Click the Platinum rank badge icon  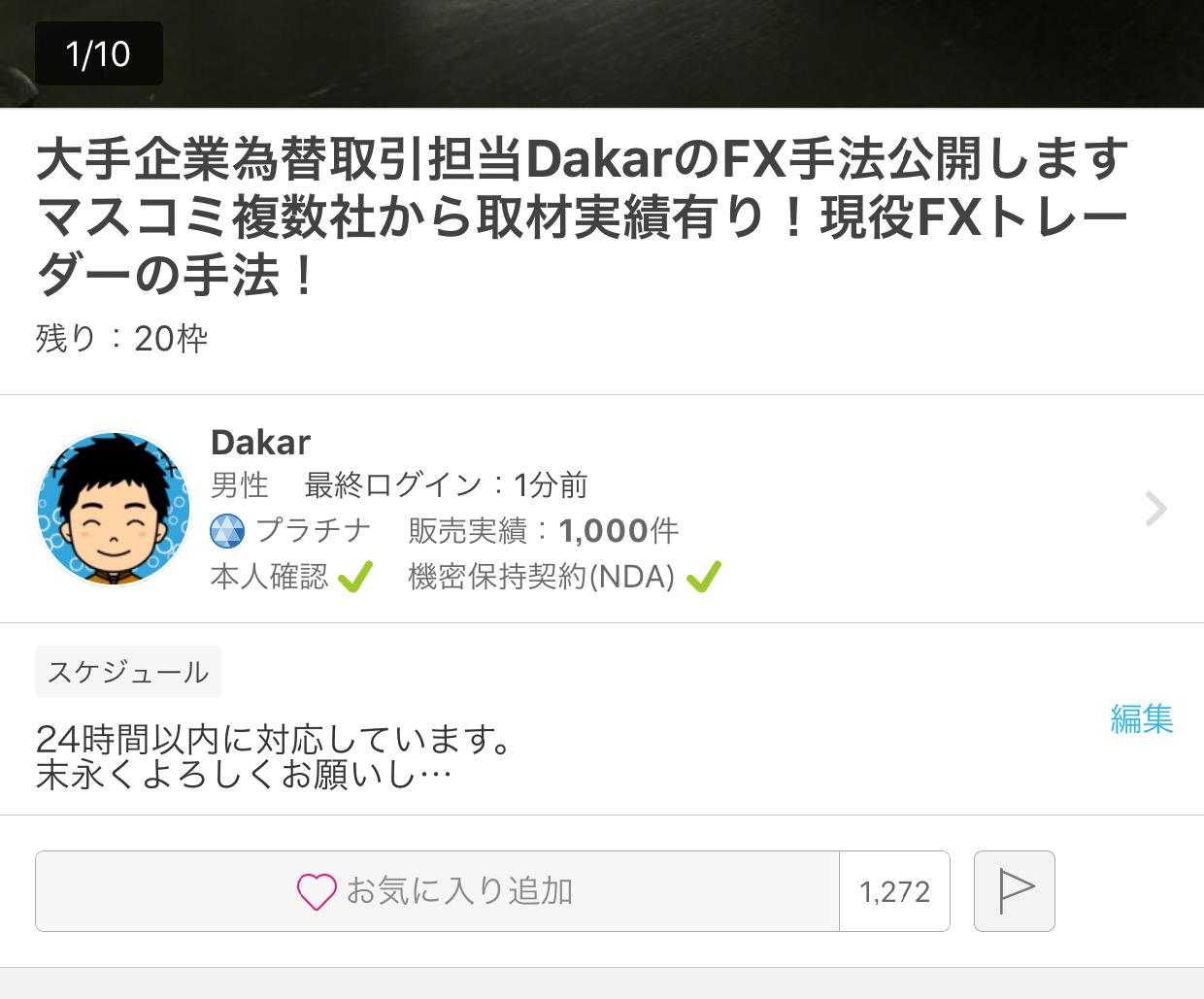tap(228, 531)
